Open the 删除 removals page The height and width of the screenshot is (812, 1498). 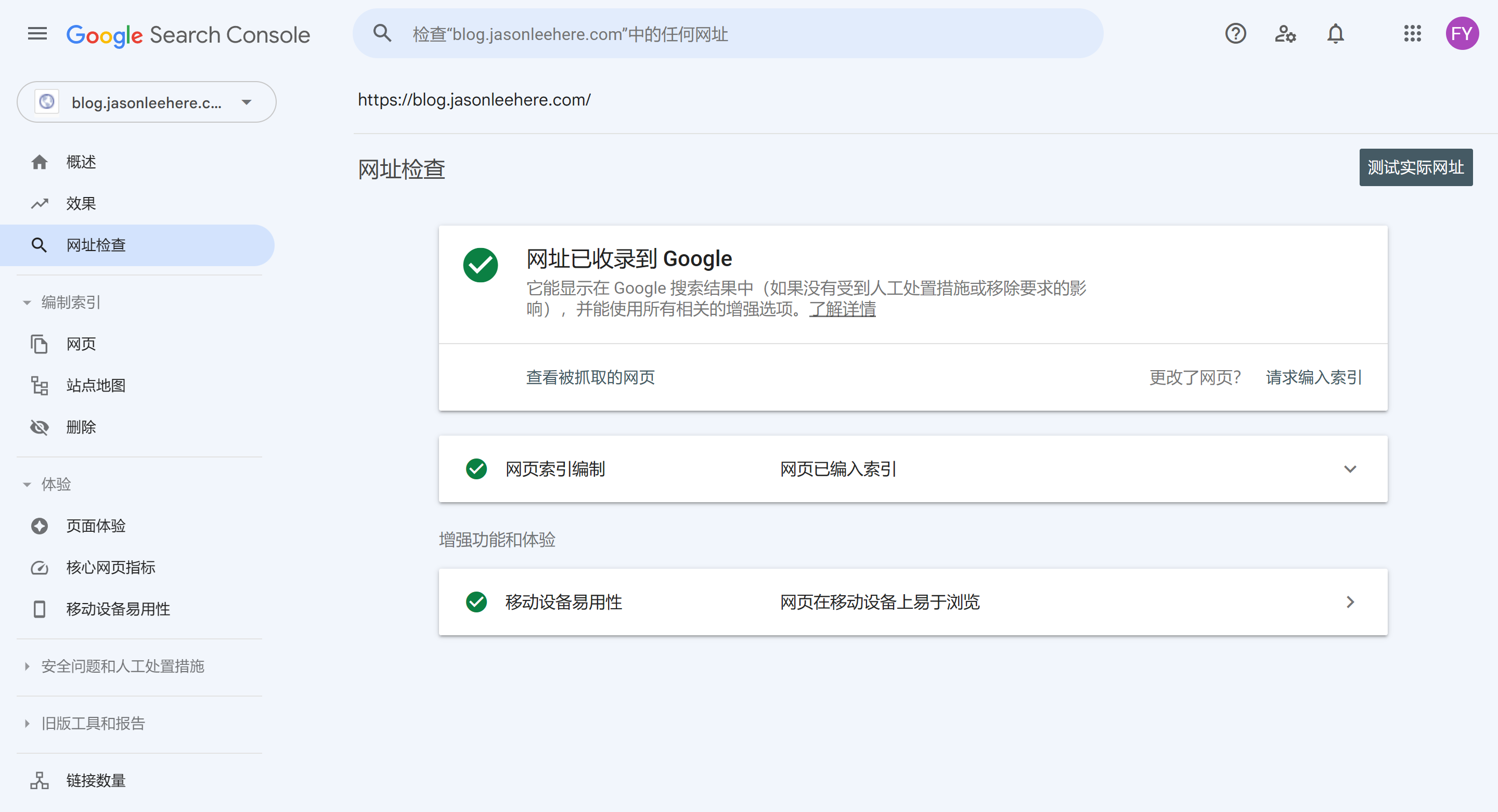pyautogui.click(x=137, y=427)
